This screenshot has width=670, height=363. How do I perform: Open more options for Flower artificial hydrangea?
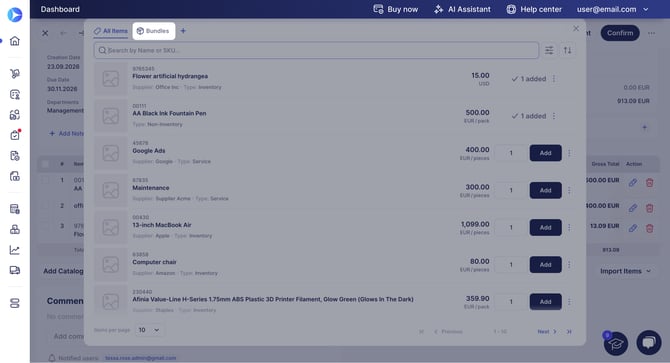(554, 79)
